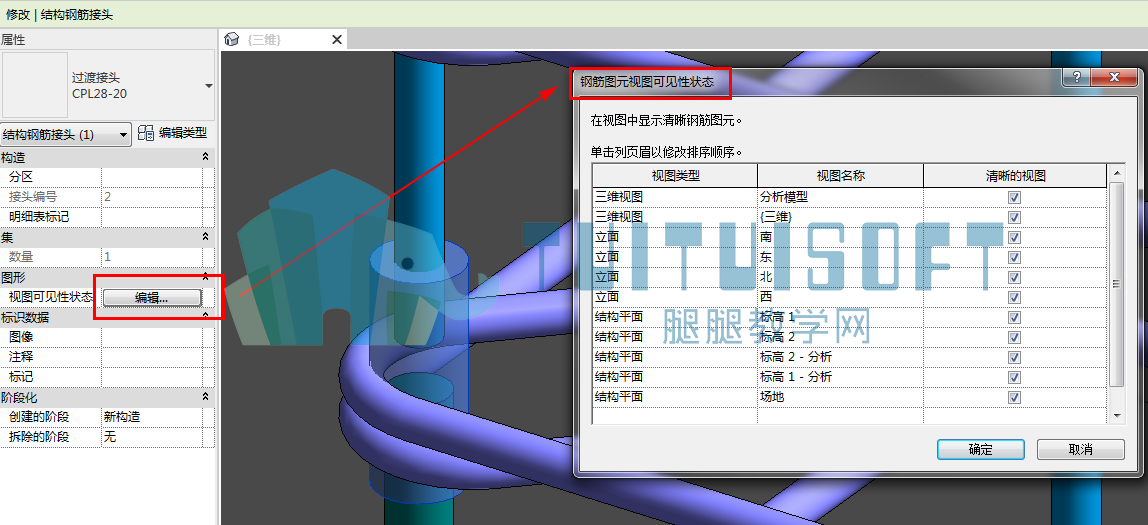
Task: Collapse the 标识数据 section
Action: (205, 316)
